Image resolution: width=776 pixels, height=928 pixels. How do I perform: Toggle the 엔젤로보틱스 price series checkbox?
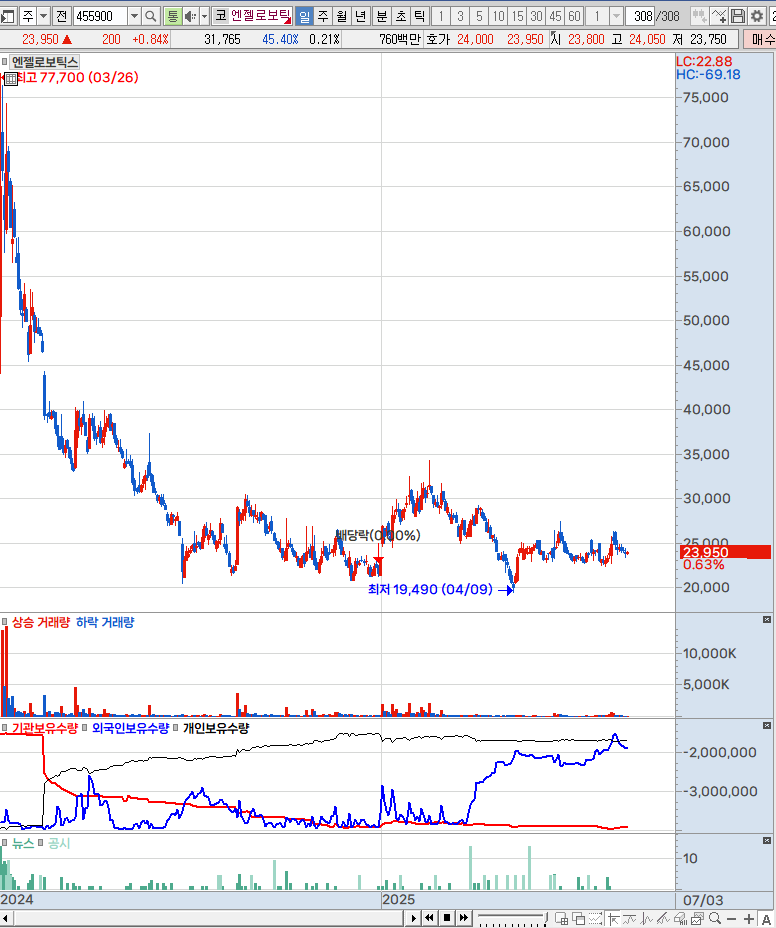(5, 62)
